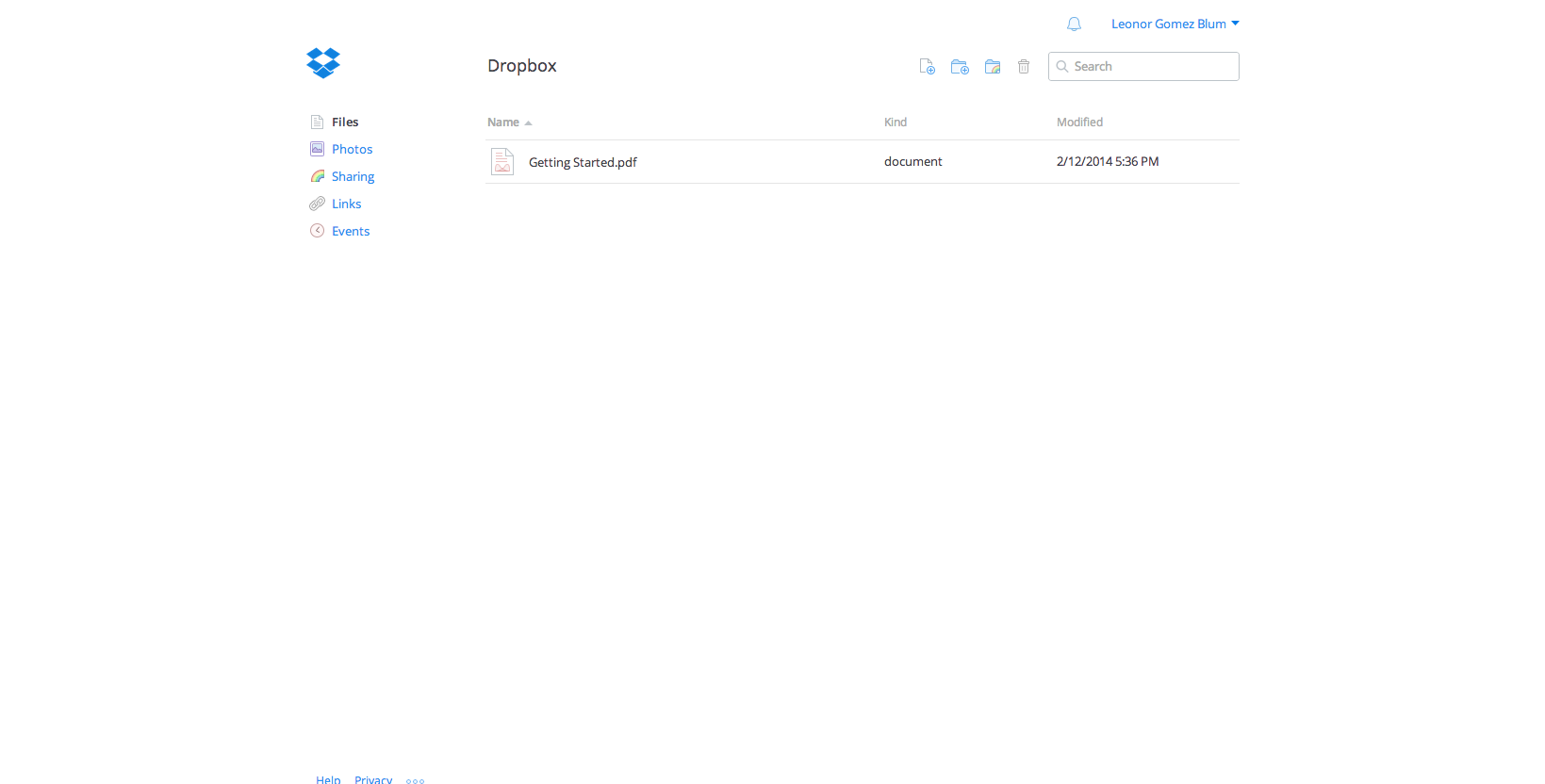
Task: Click the 'document' kind cell
Action: click(913, 162)
